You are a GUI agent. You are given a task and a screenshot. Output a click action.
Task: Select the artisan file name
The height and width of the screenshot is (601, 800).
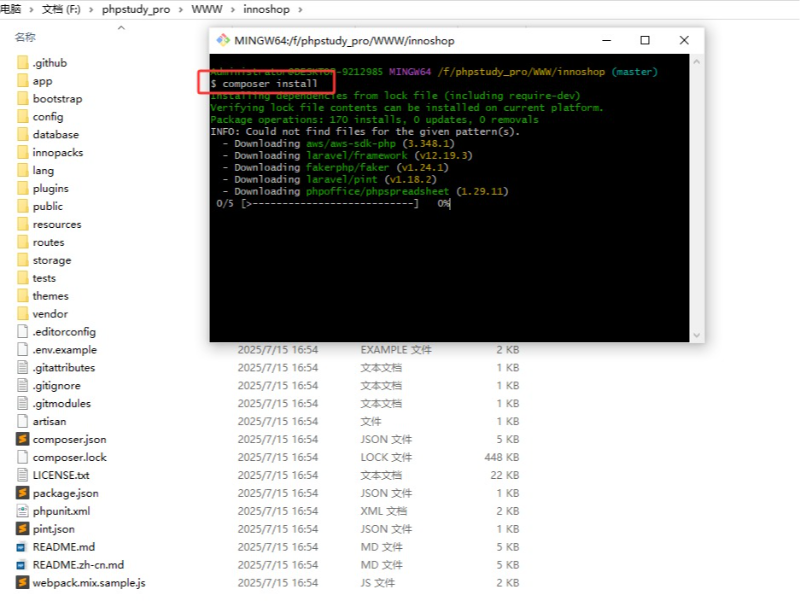click(x=49, y=421)
